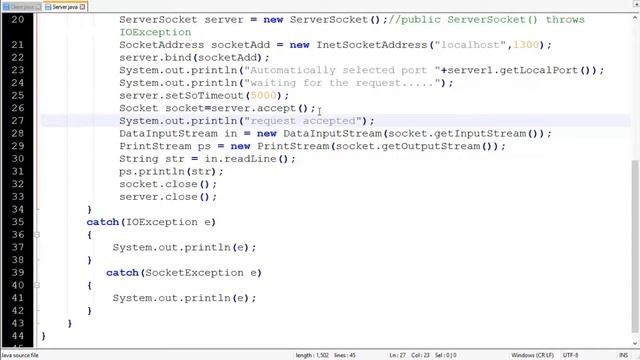Click 'server.accept()' on line 26
Screen dimensions: 640x360
point(260,108)
